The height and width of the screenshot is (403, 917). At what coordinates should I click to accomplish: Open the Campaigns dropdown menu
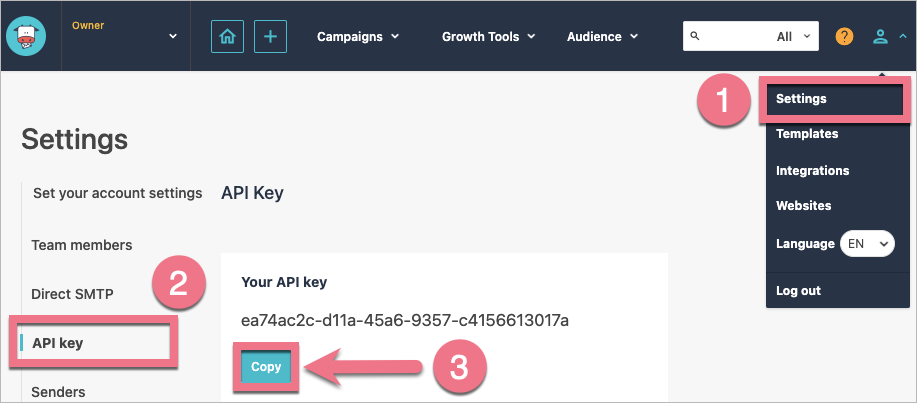click(x=358, y=37)
